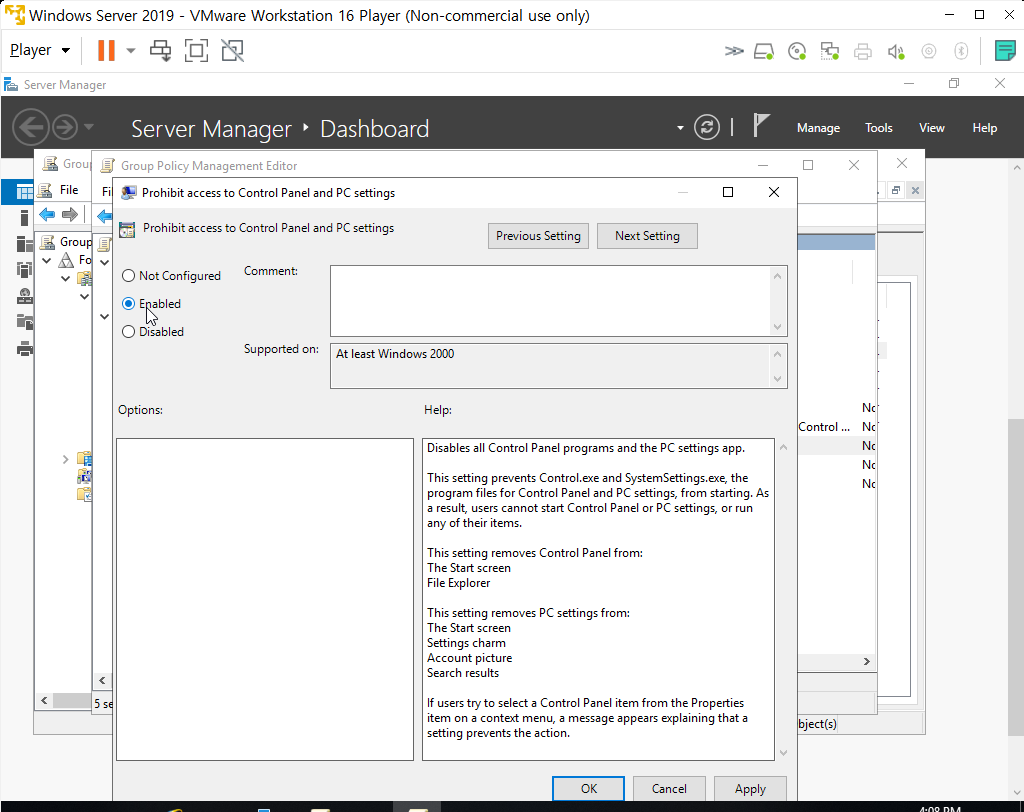The image size is (1024, 812).
Task: Send Ctrl+Alt+Del to the virtual machine
Action: coord(161,50)
